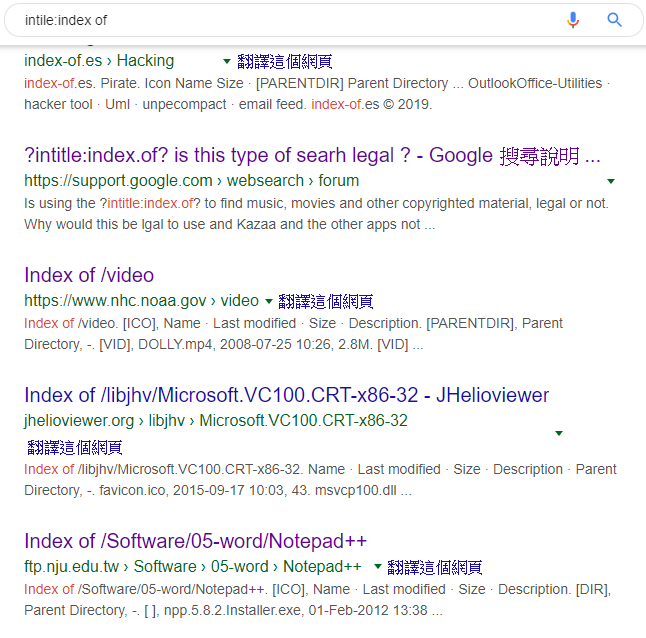Click the support.google.com websearch forum URL
Screen dimensions: 646x638
pyautogui.click(x=192, y=181)
